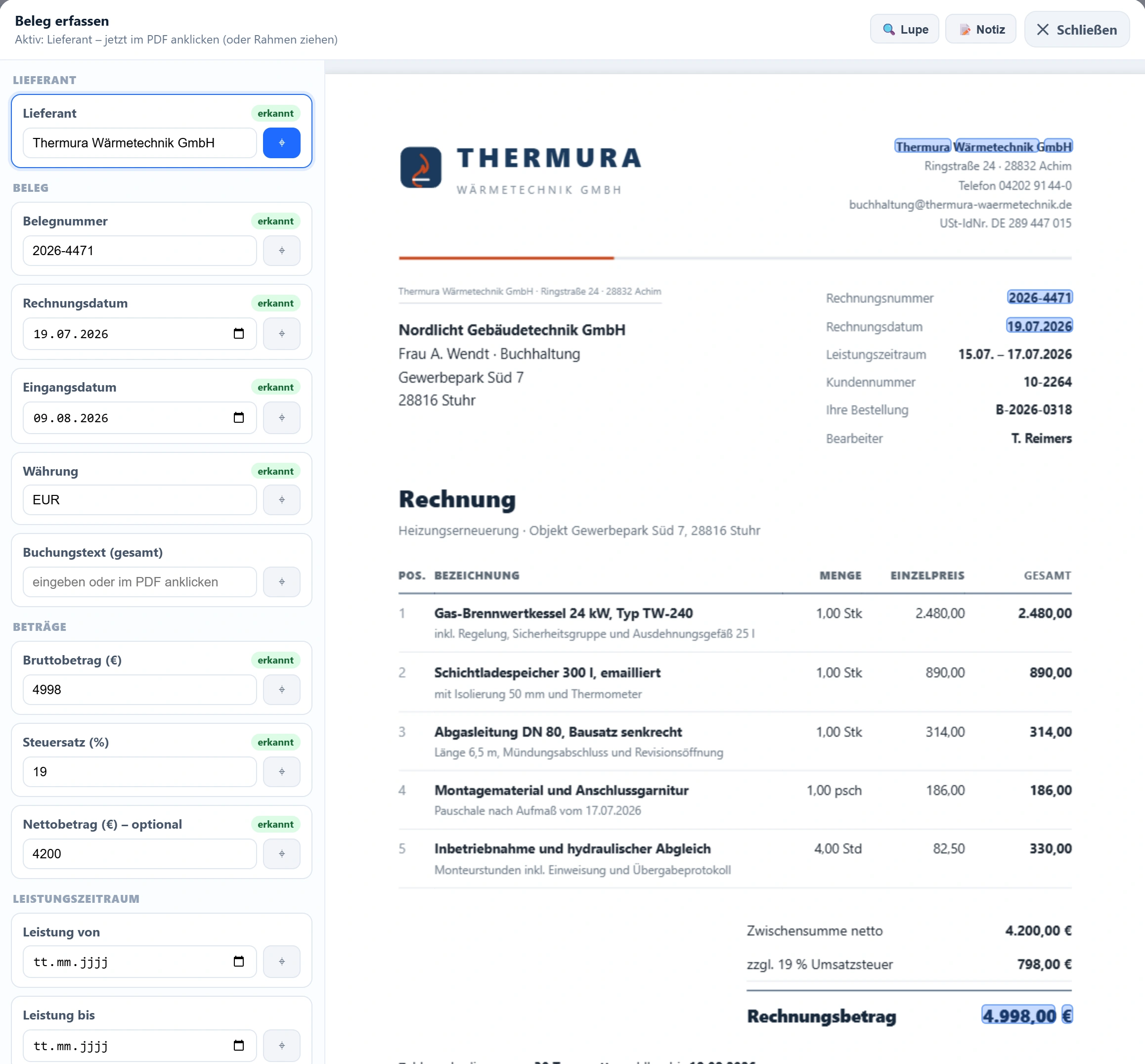Click the 'erkannt' badge on the Währung field
The height and width of the screenshot is (1064, 1145).
coord(275,471)
